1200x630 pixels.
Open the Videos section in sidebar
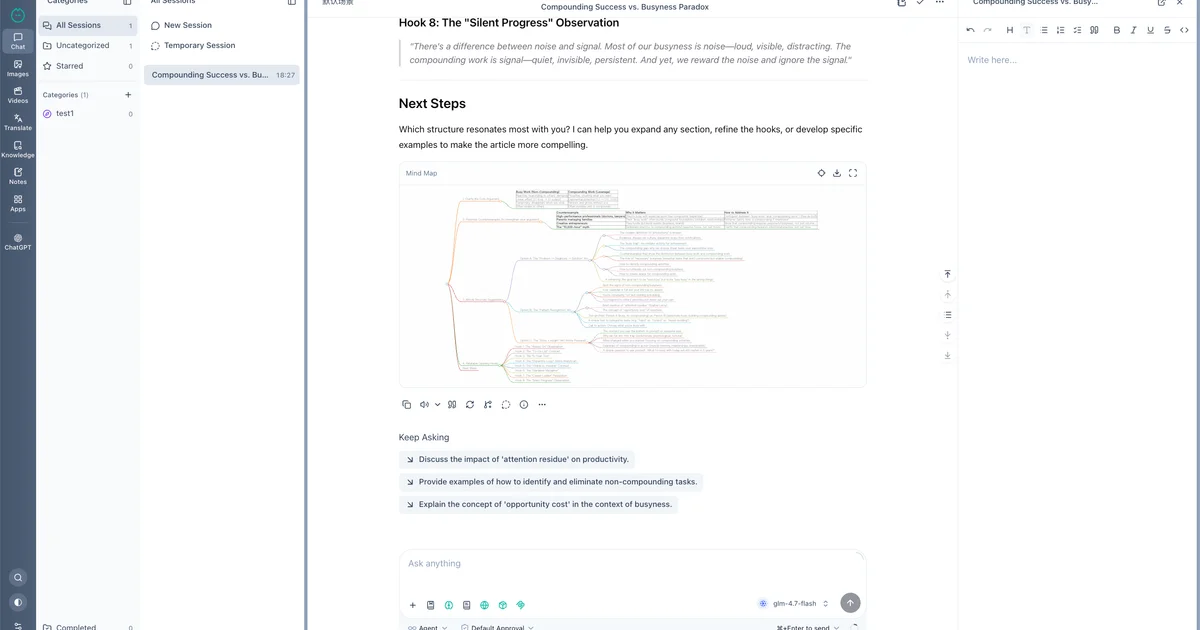coord(18,95)
